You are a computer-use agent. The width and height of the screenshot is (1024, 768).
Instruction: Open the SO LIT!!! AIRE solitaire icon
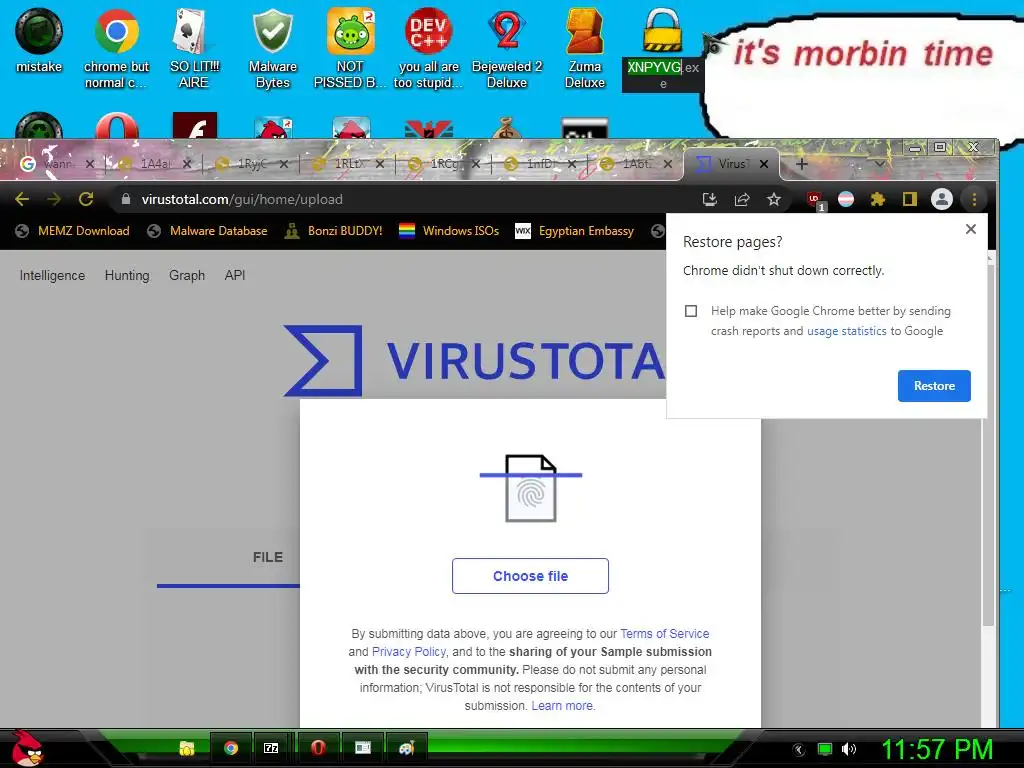coord(194,48)
